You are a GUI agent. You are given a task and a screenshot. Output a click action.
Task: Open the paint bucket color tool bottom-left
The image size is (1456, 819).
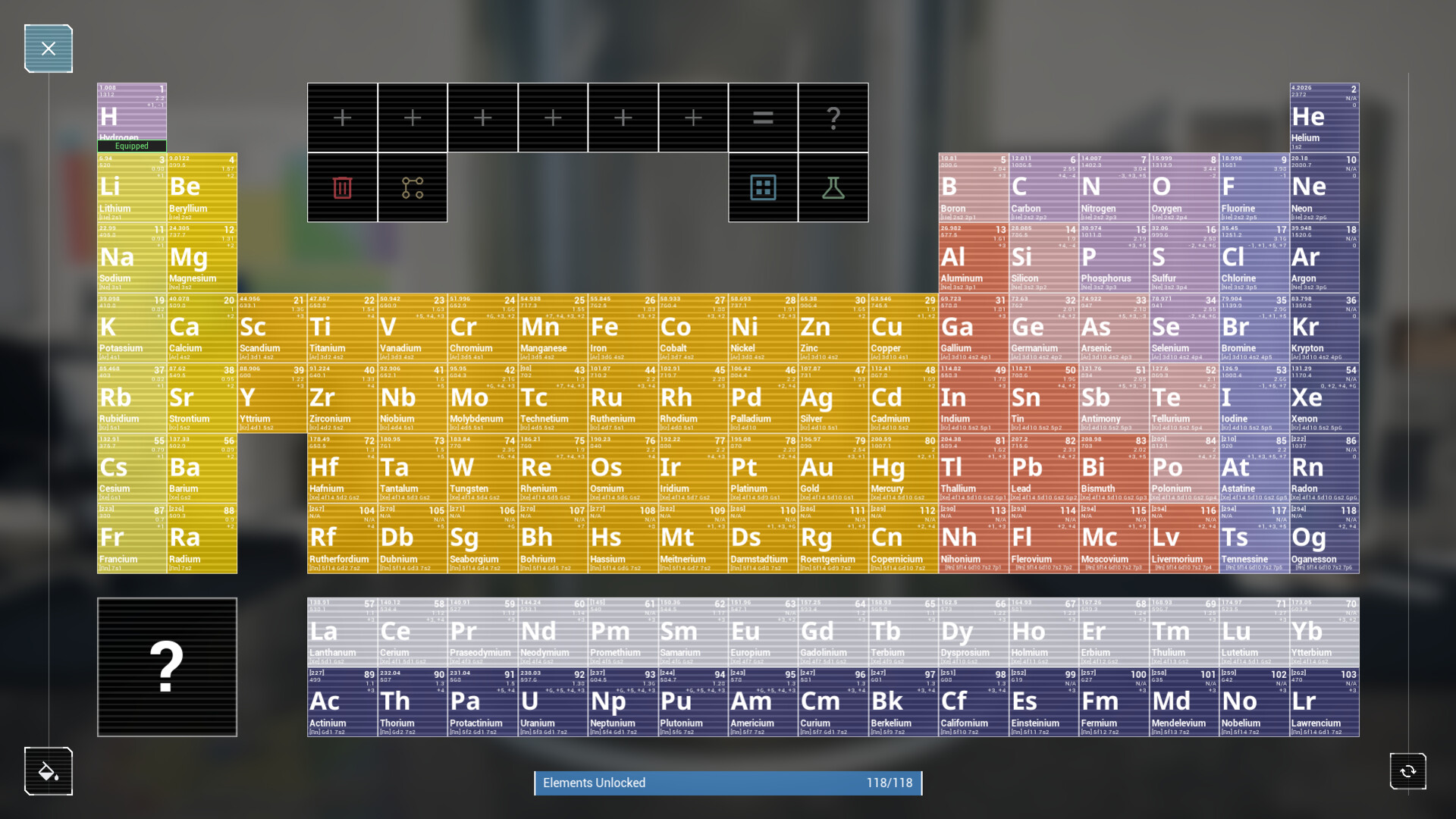pyautogui.click(x=48, y=771)
